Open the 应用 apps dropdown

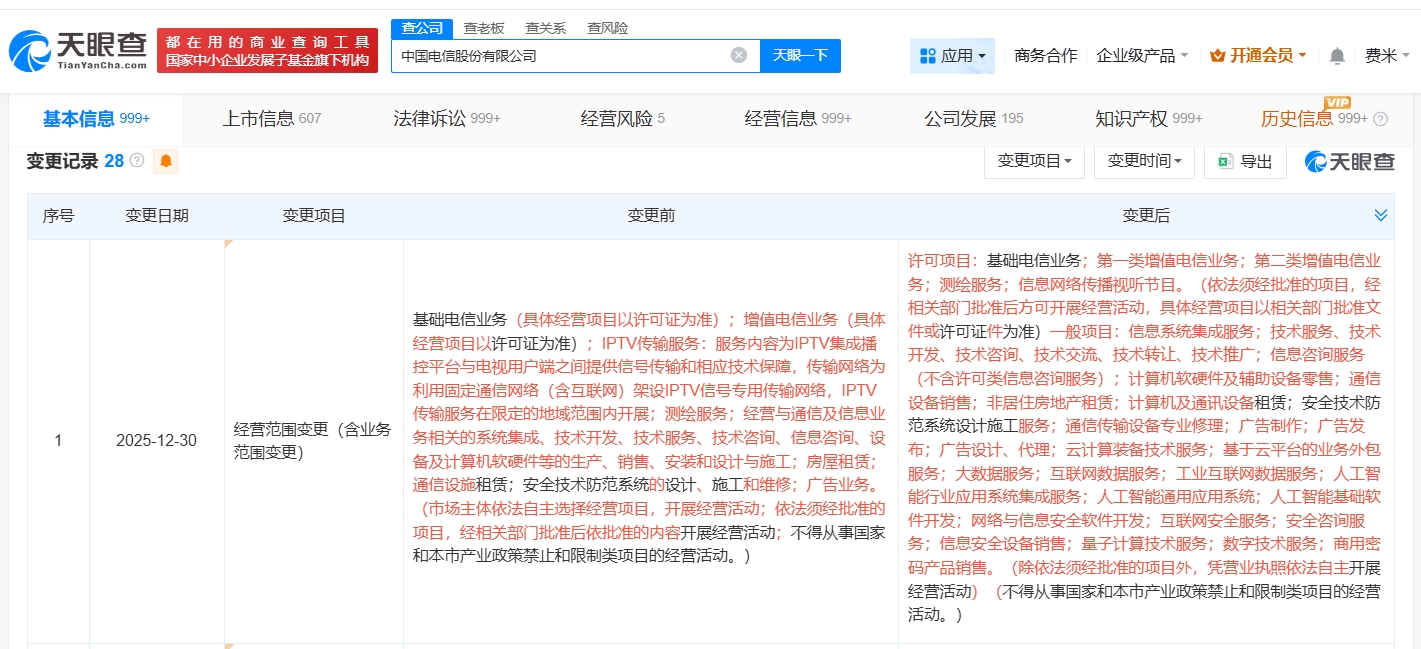pos(952,56)
